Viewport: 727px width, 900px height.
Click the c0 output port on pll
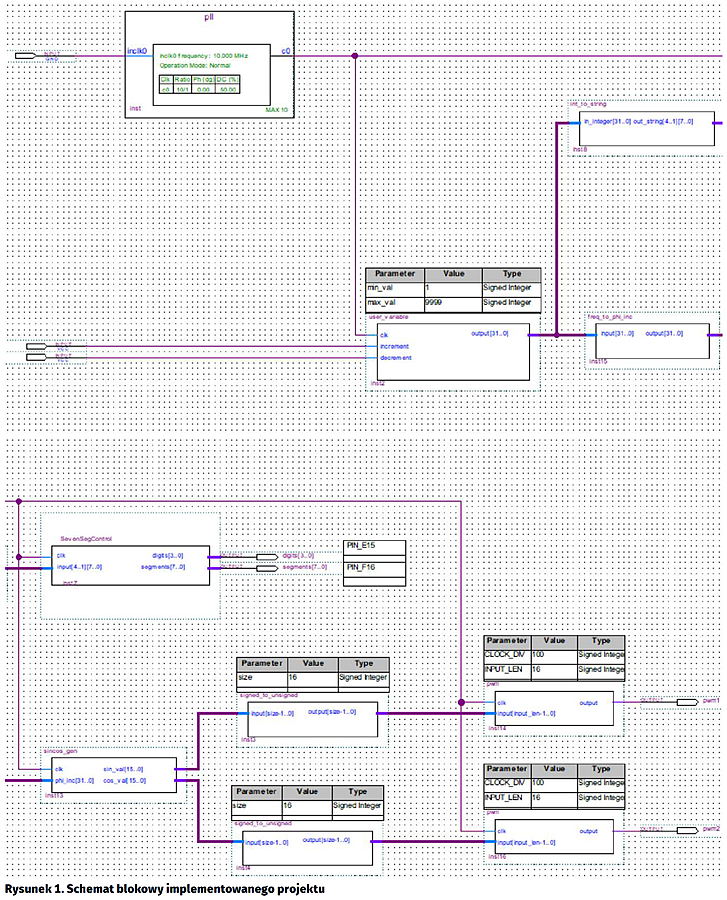pos(286,51)
